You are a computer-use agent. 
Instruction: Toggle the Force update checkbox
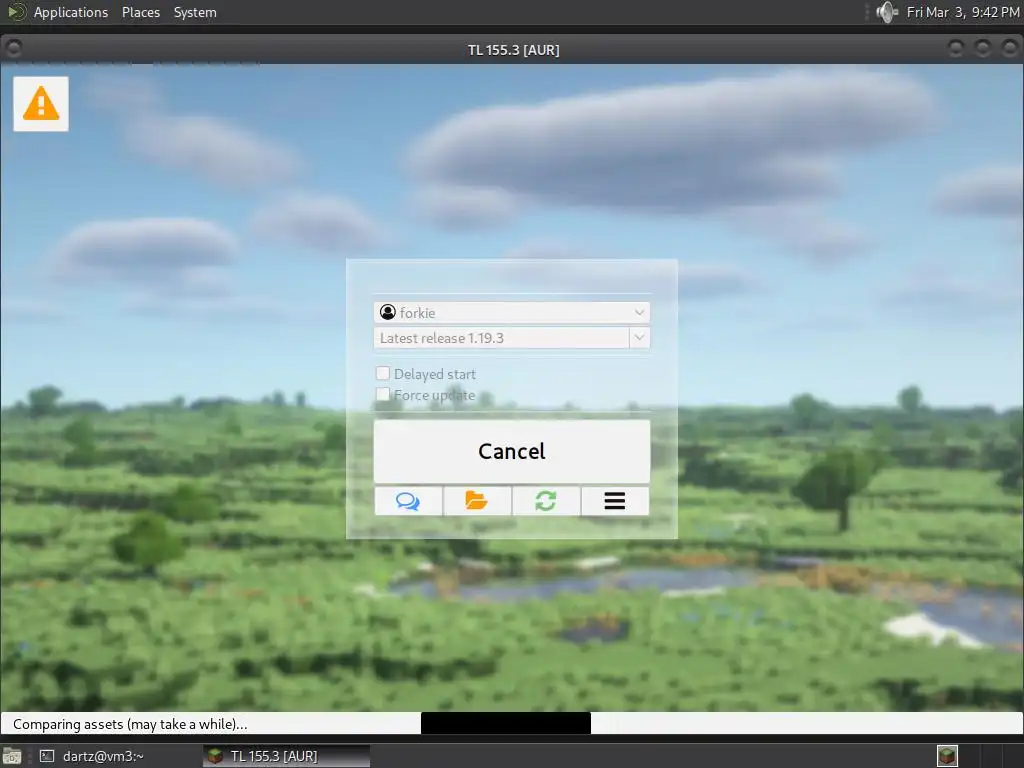[383, 394]
